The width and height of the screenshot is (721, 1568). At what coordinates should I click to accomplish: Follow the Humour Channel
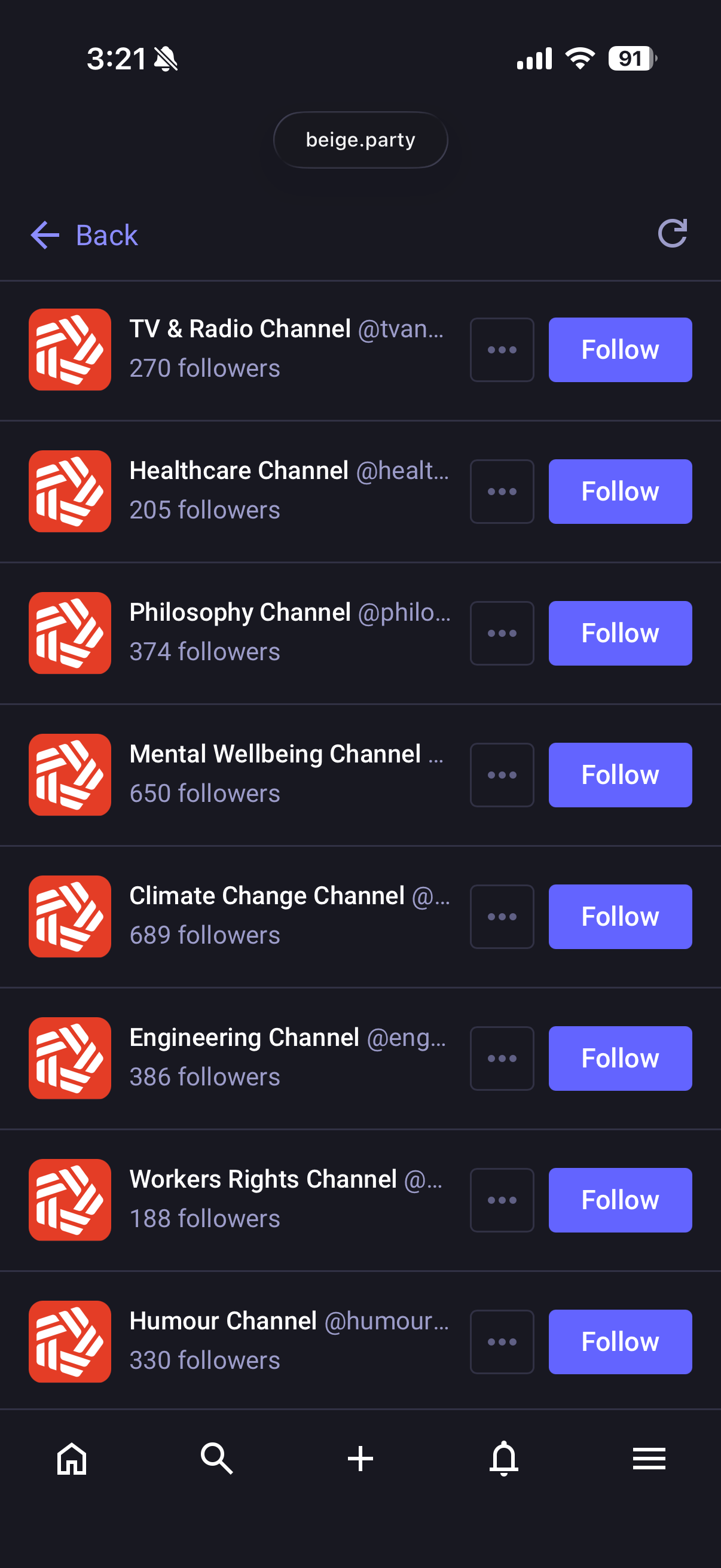point(619,1341)
